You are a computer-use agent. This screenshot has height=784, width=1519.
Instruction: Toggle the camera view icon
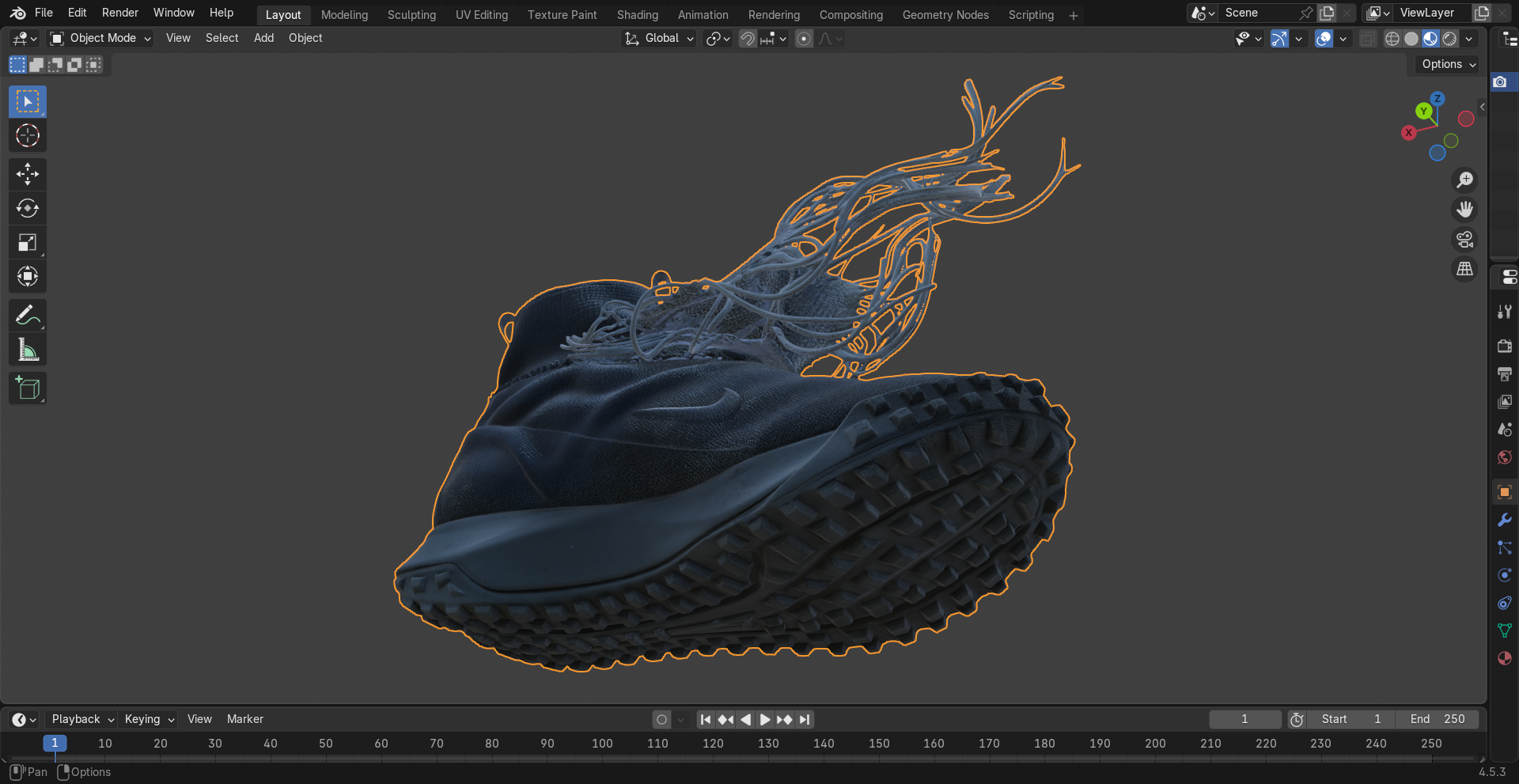click(x=1465, y=239)
